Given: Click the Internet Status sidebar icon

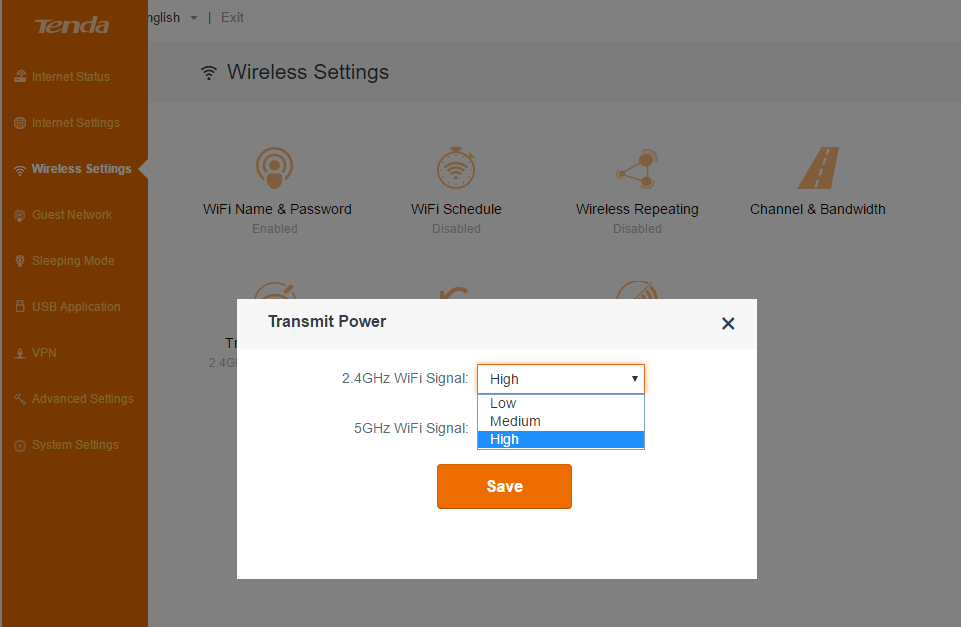Looking at the screenshot, I should coord(20,77).
